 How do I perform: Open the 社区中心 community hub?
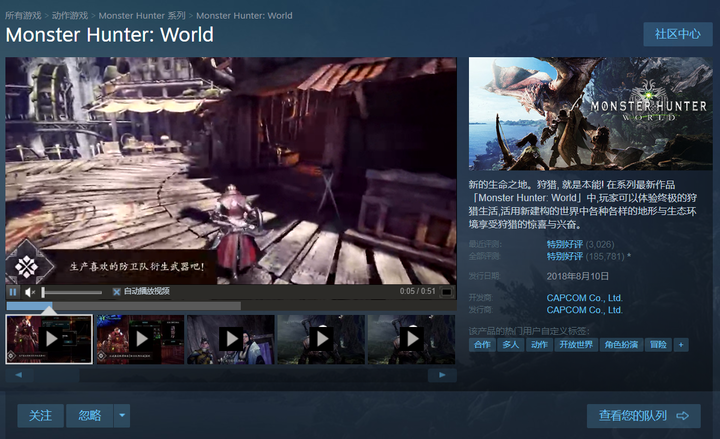click(677, 34)
